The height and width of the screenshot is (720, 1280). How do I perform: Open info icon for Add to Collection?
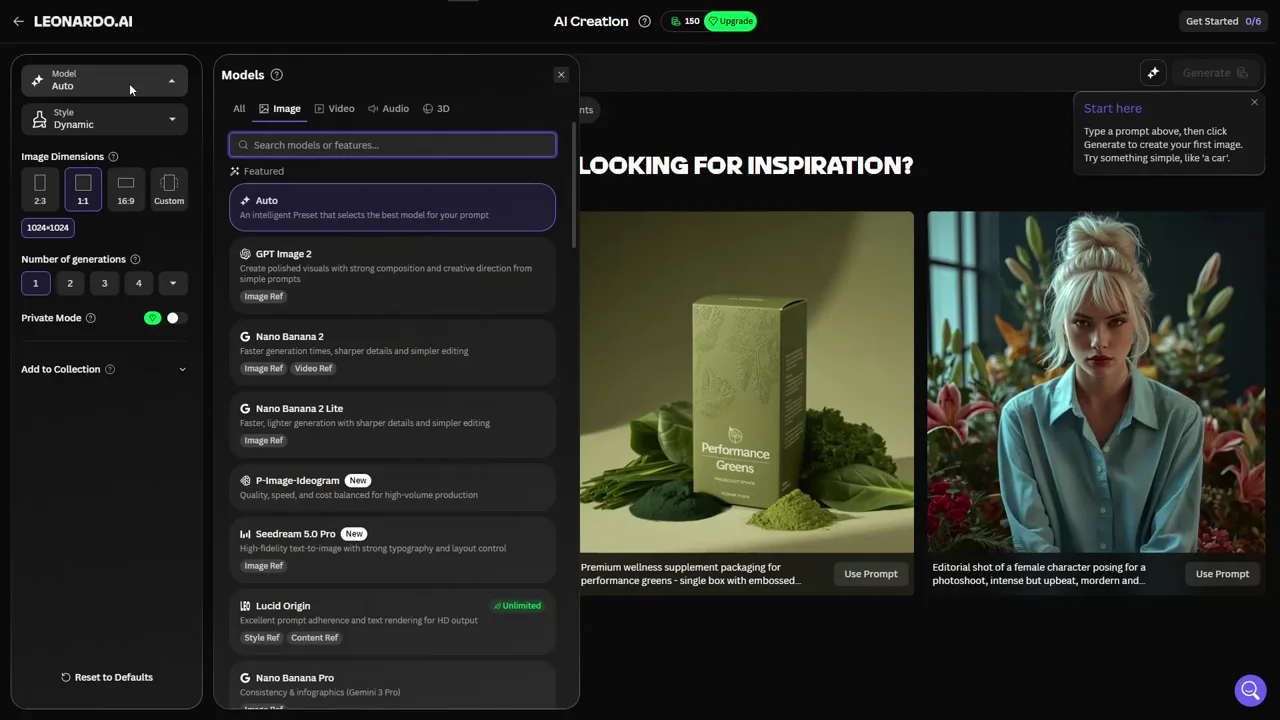click(x=110, y=370)
